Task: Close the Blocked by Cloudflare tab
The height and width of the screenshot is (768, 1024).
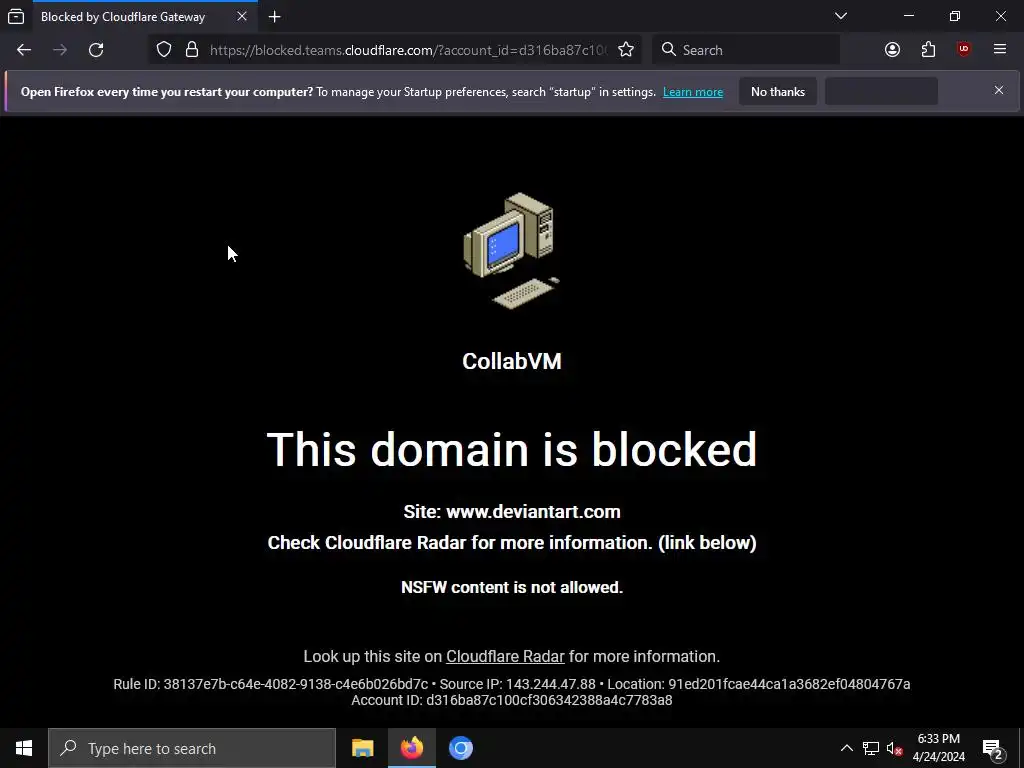Action: (x=242, y=16)
